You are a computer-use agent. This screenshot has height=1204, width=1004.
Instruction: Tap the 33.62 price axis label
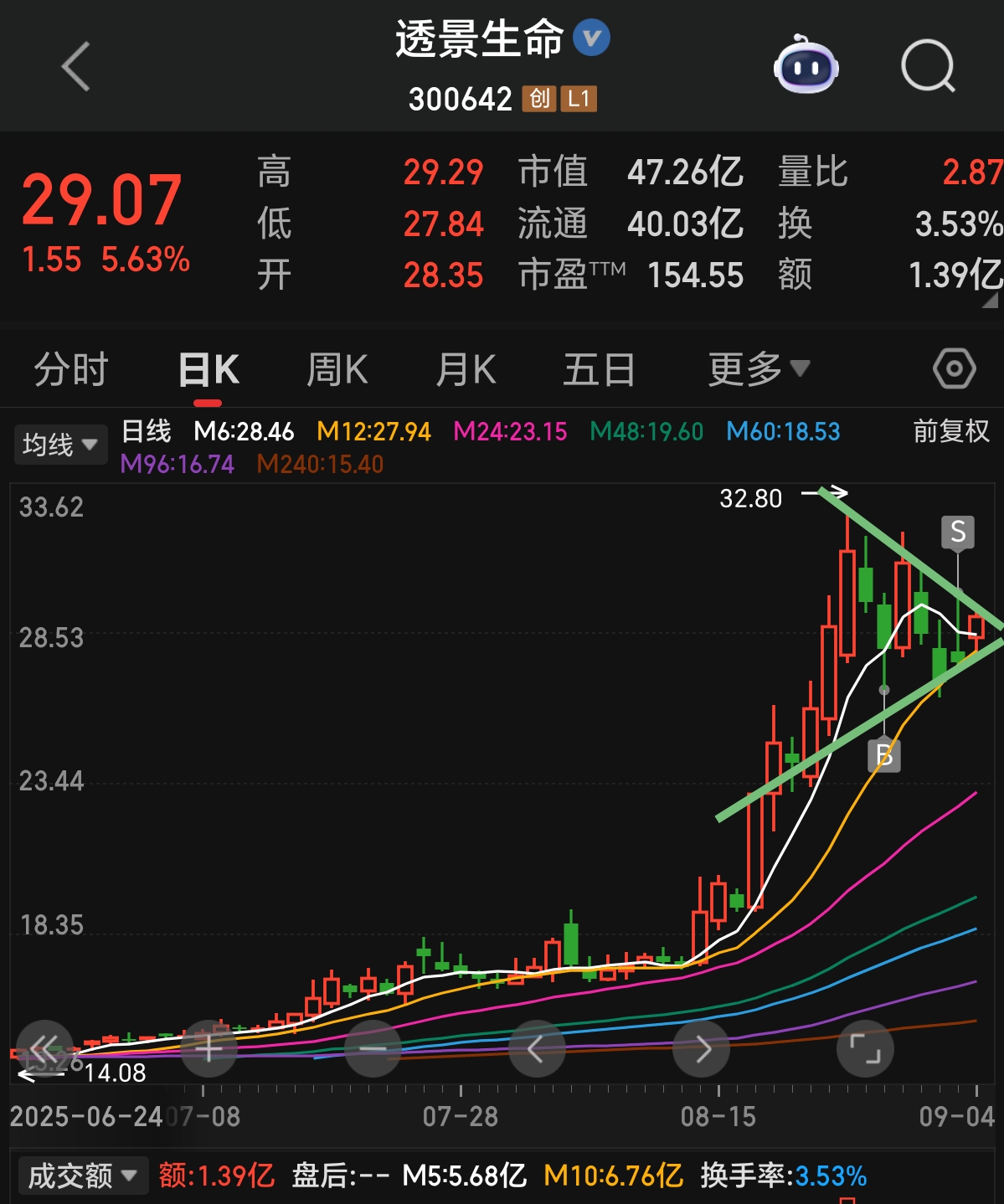(x=52, y=507)
